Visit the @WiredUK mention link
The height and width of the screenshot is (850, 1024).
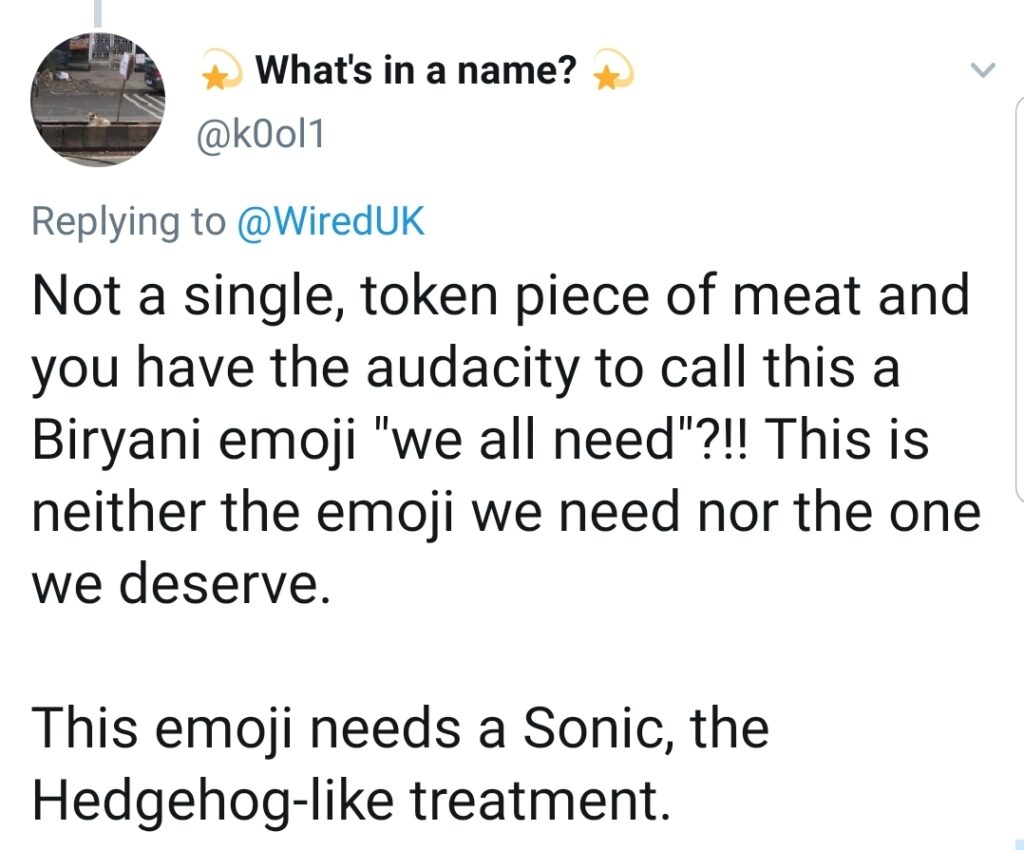(330, 221)
